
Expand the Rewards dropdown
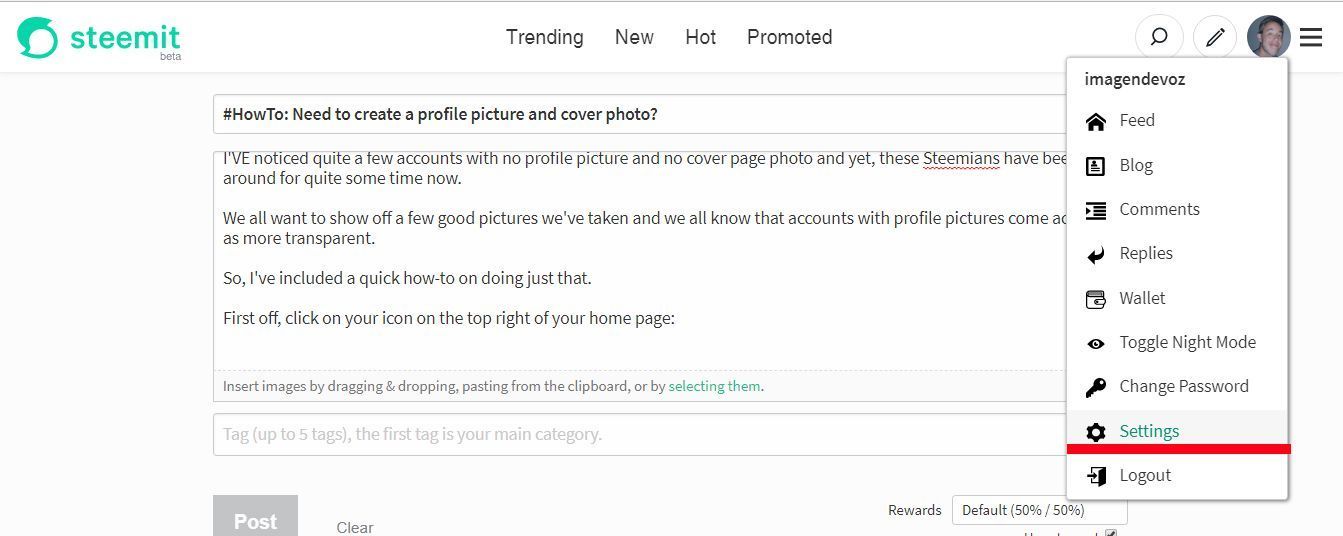pyautogui.click(x=1039, y=510)
